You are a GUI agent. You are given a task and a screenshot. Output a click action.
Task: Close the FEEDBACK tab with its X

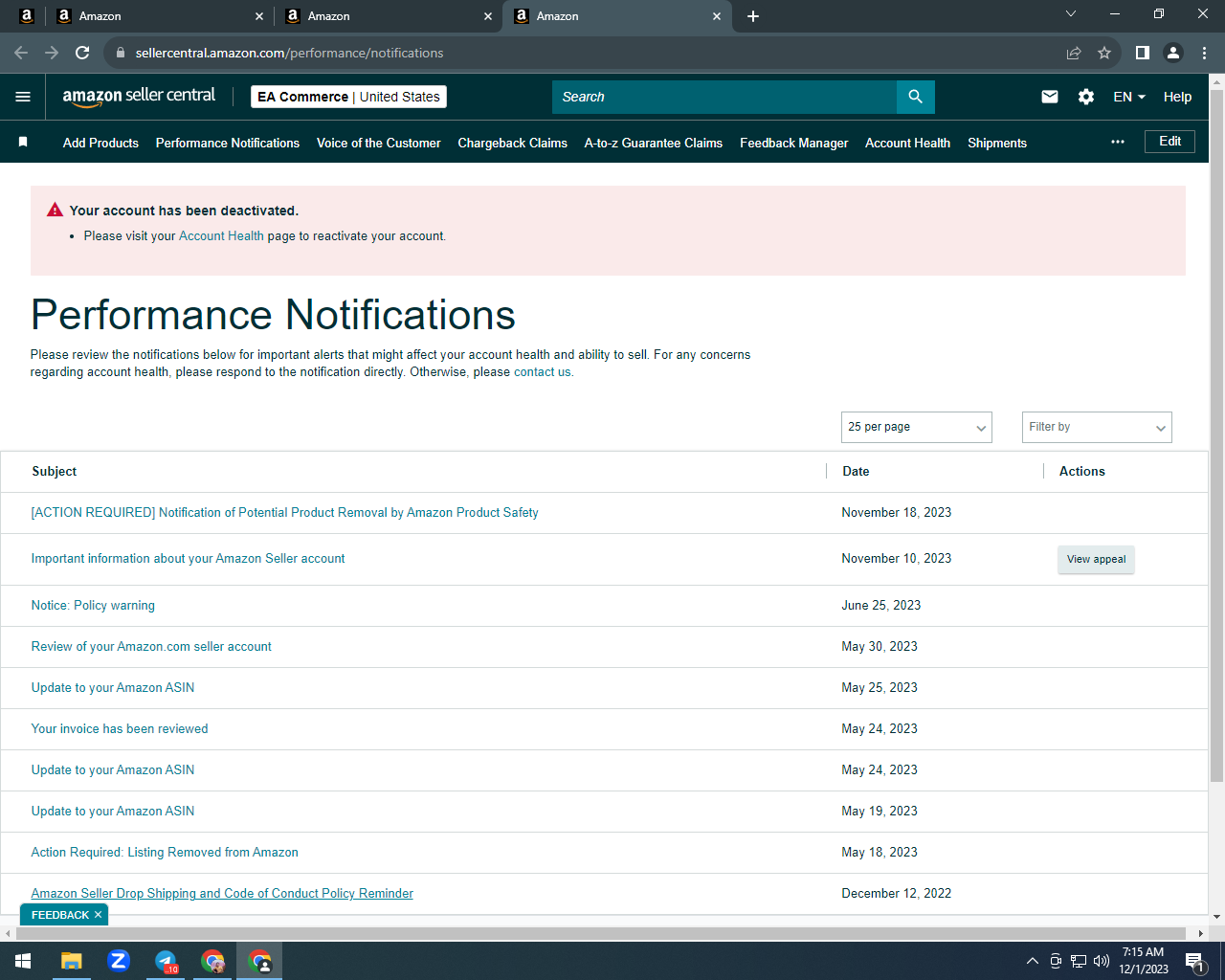[98, 915]
